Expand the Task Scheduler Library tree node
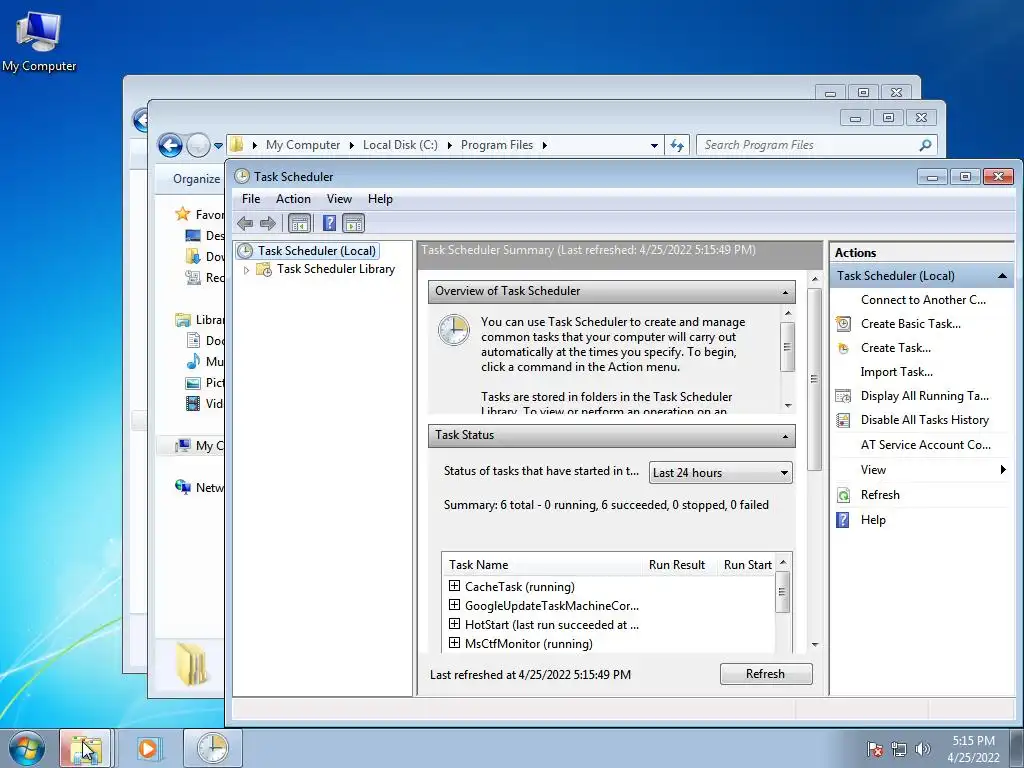Screen dimensions: 1024x768 tap(246, 270)
